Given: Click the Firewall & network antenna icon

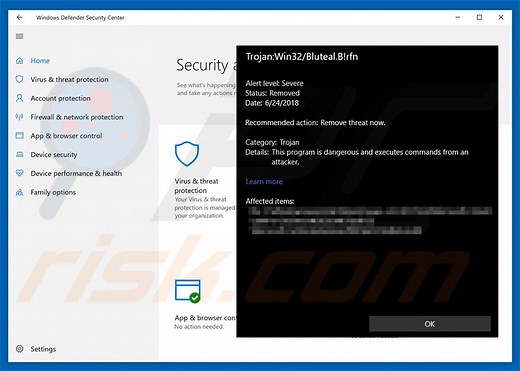Looking at the screenshot, I should pos(20,117).
